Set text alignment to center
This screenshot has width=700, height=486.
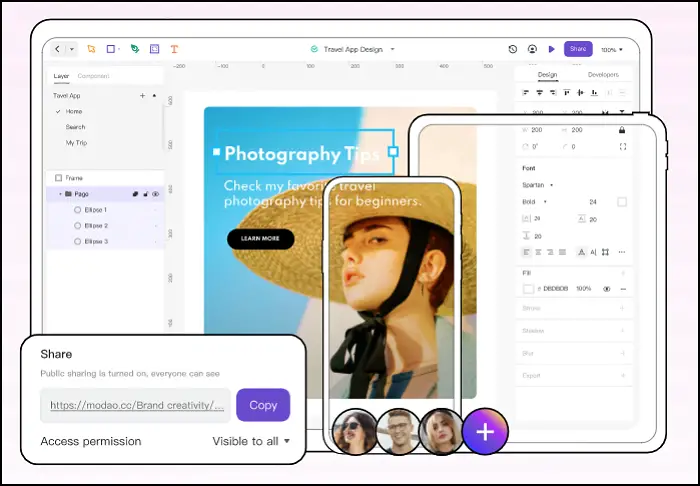538,252
